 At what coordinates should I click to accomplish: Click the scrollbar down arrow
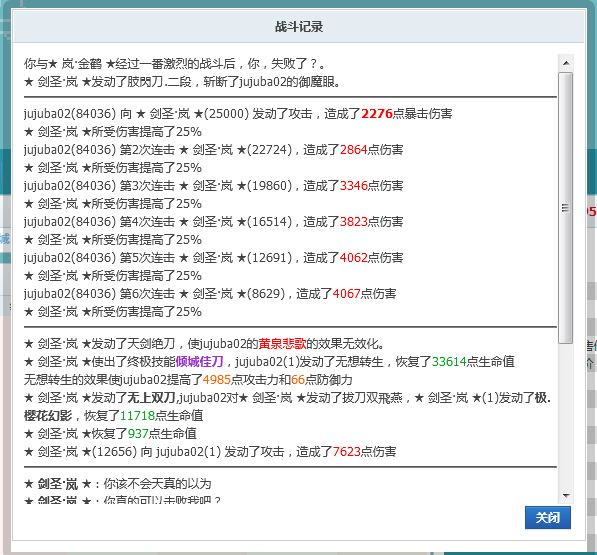tap(566, 496)
